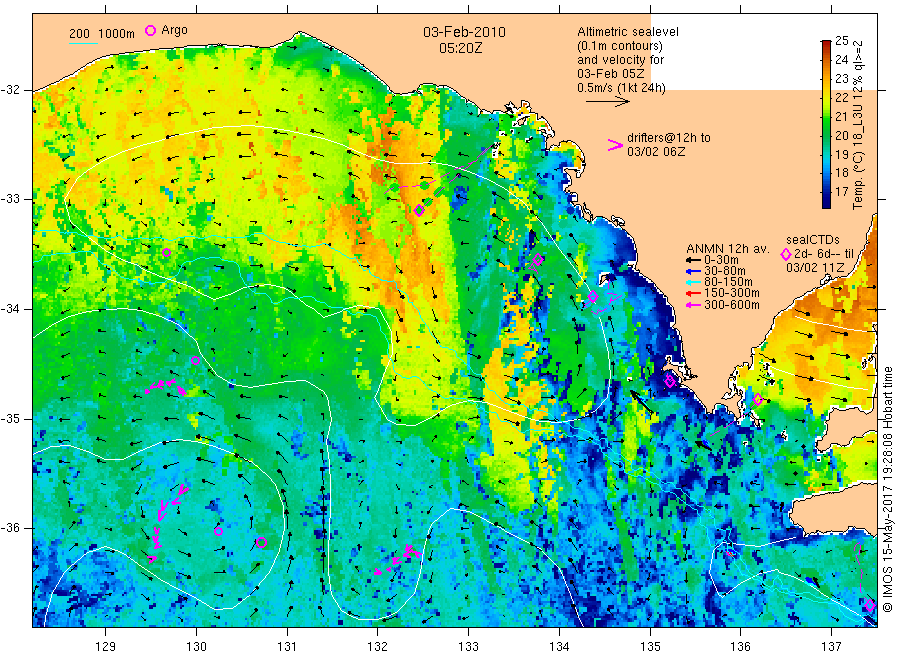Click the Argo circle symbol in the legend
Viewport: 900px width, 660px height.
coord(150,30)
